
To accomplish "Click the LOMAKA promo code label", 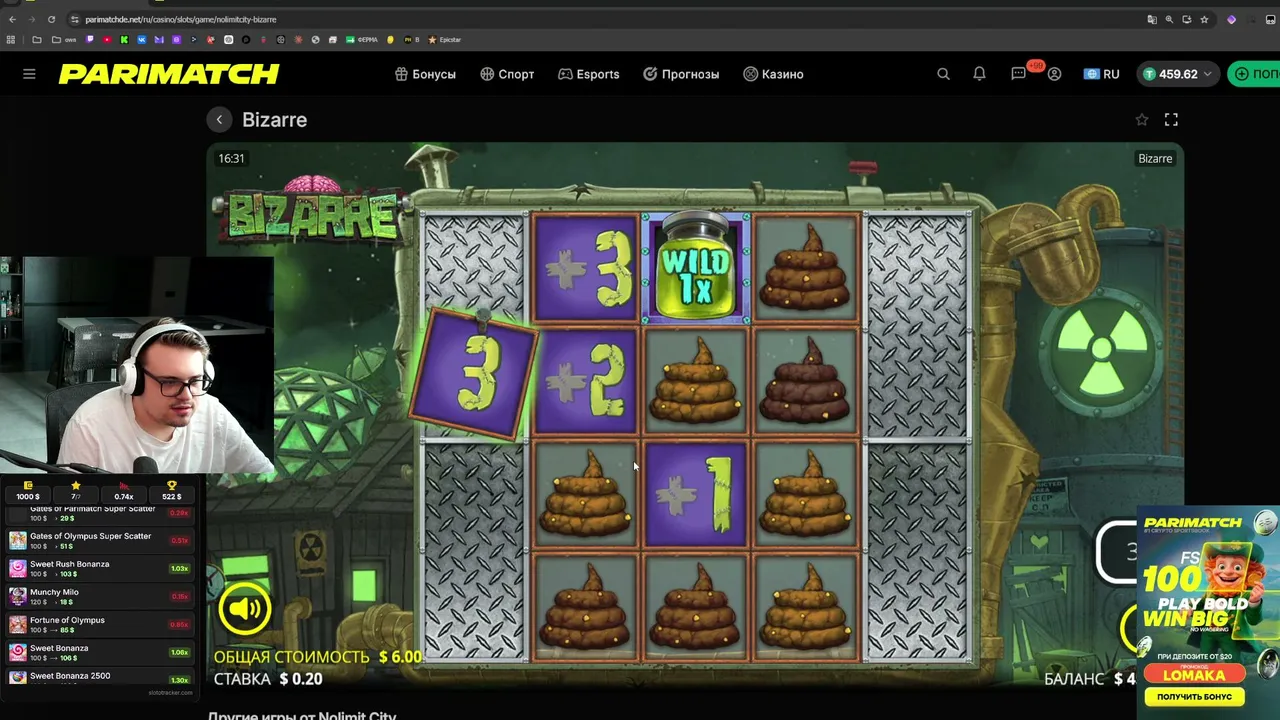I will tap(1194, 675).
